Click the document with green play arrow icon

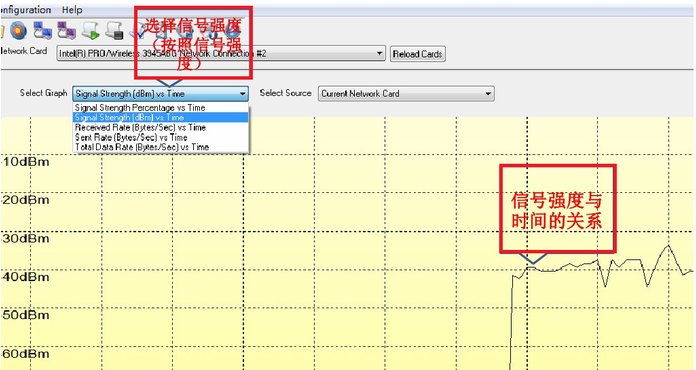pyautogui.click(x=91, y=31)
